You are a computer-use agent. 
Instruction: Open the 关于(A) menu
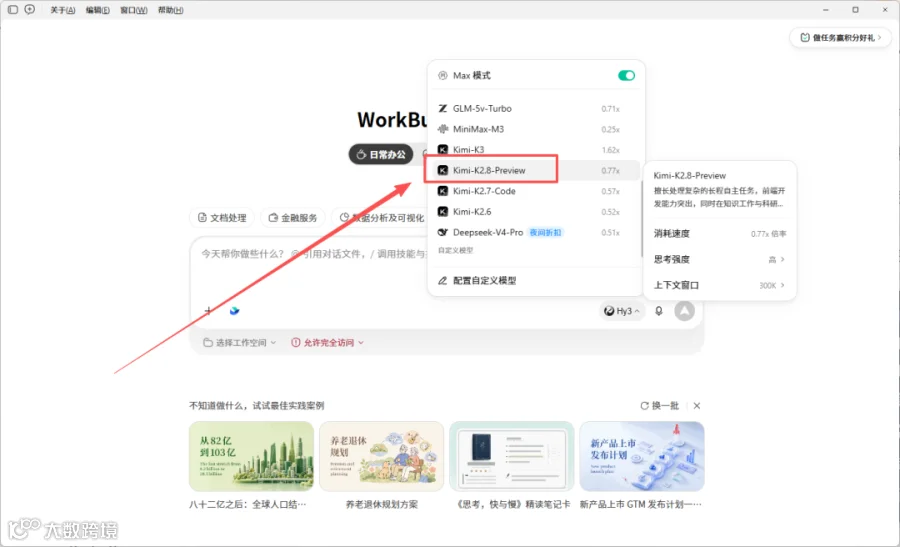coord(63,10)
